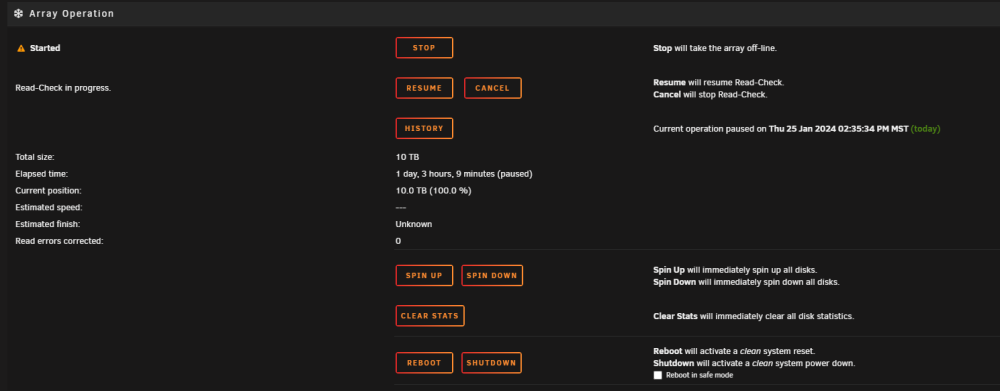The height and width of the screenshot is (391, 1000).
Task: Click the 'Unknown' estimated finish value
Action: click(414, 224)
